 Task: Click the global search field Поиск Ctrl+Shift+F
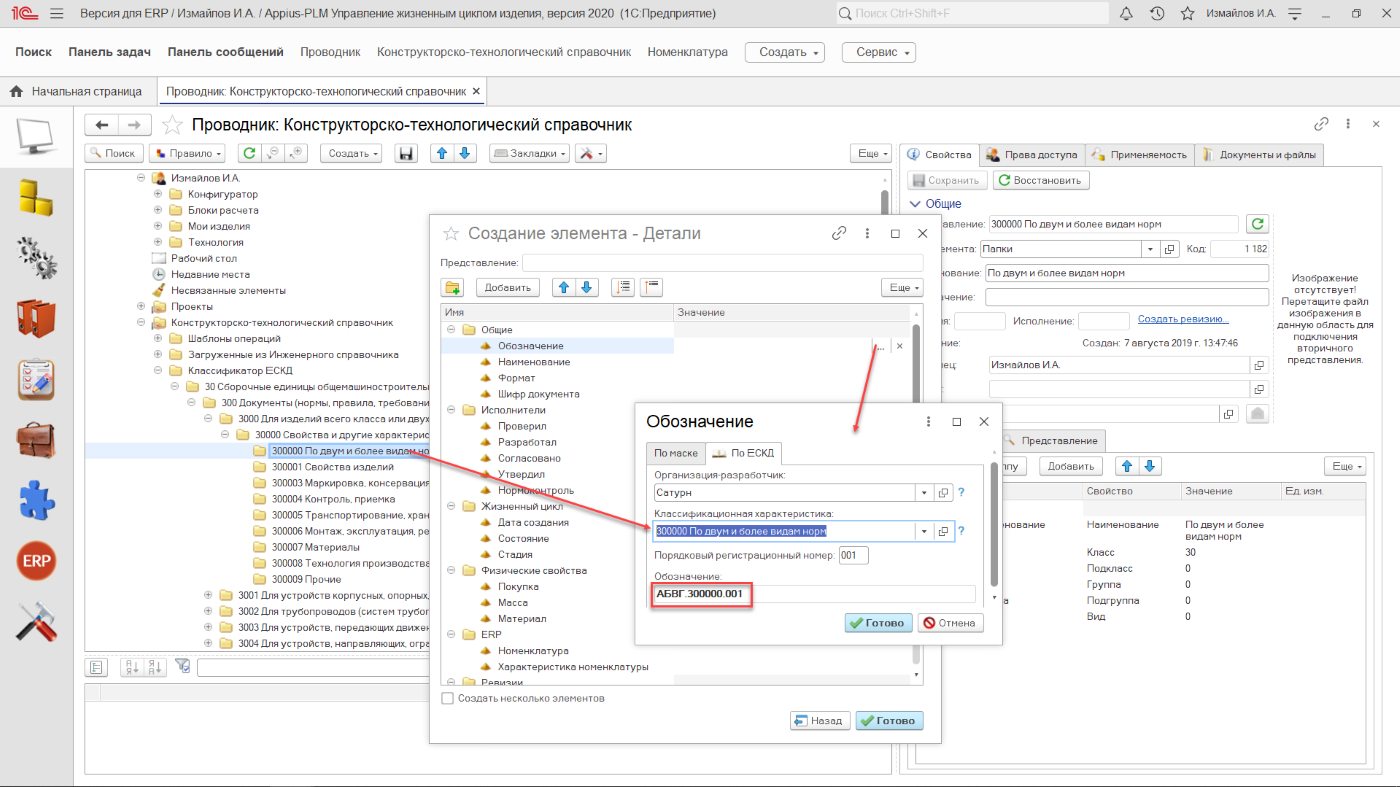pos(972,13)
